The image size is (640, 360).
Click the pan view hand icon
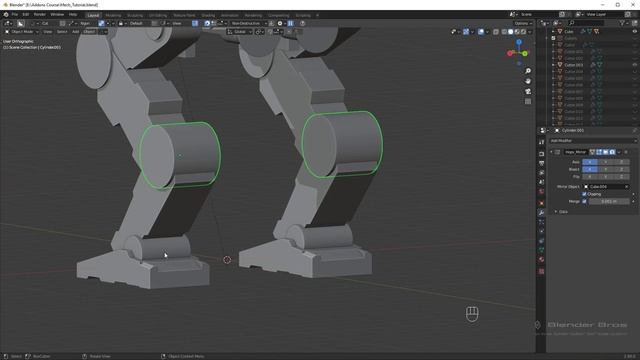click(x=528, y=81)
